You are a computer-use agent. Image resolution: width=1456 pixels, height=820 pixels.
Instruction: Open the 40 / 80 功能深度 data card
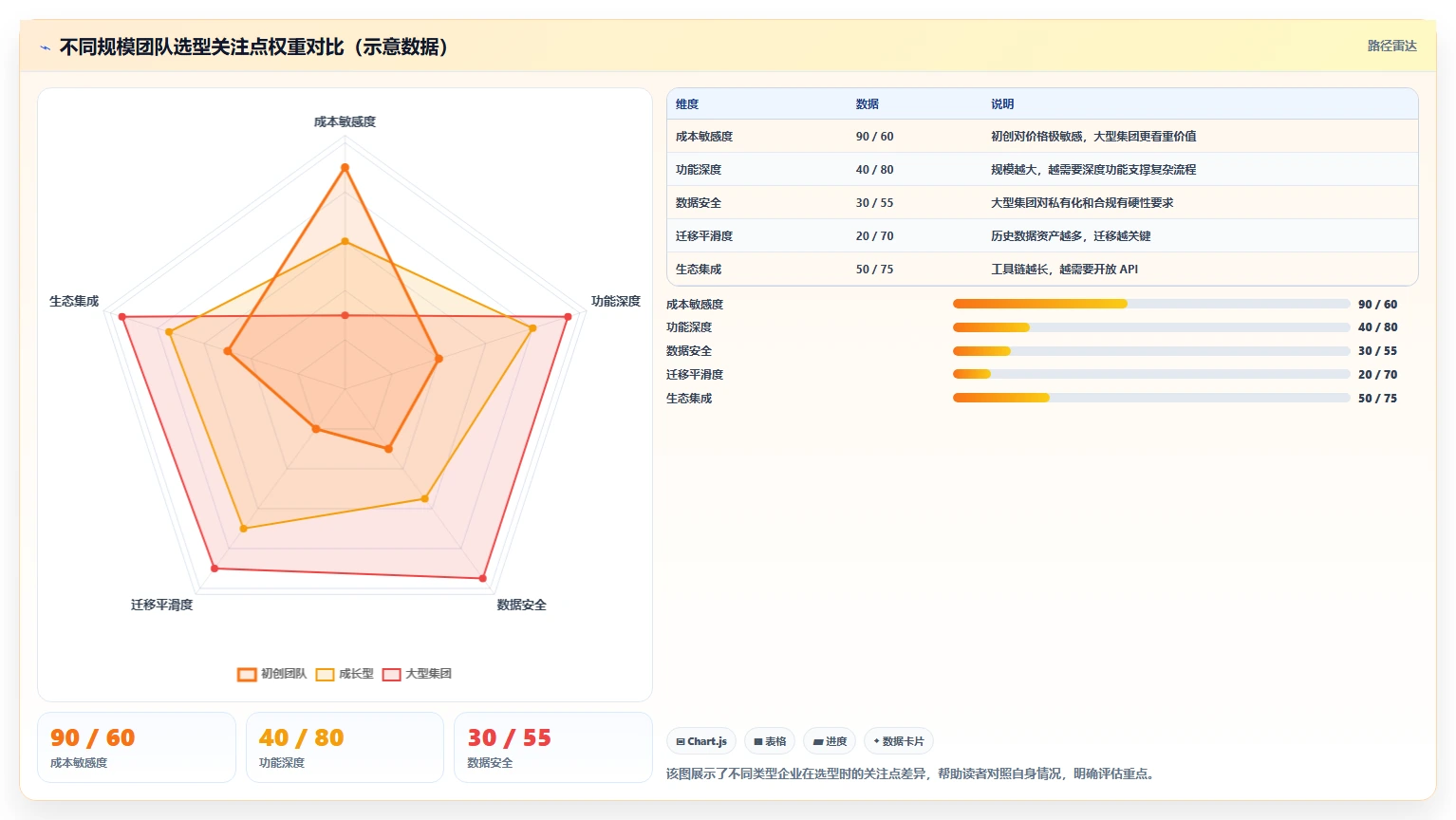coord(345,748)
